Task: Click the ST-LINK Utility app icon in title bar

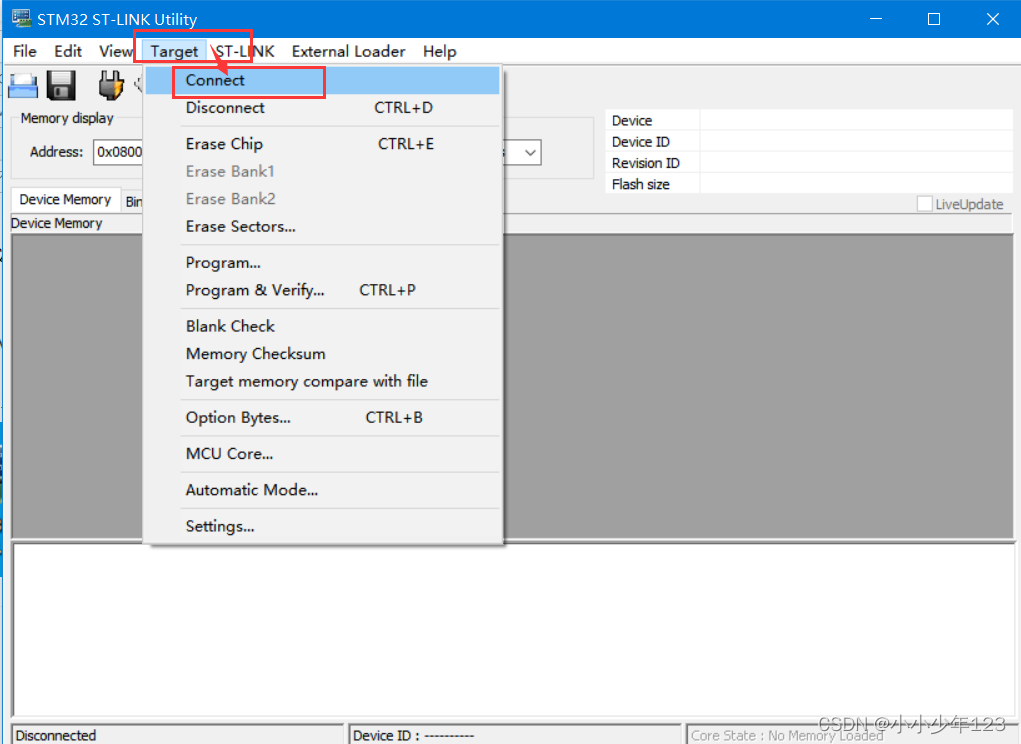Action: click(x=21, y=18)
